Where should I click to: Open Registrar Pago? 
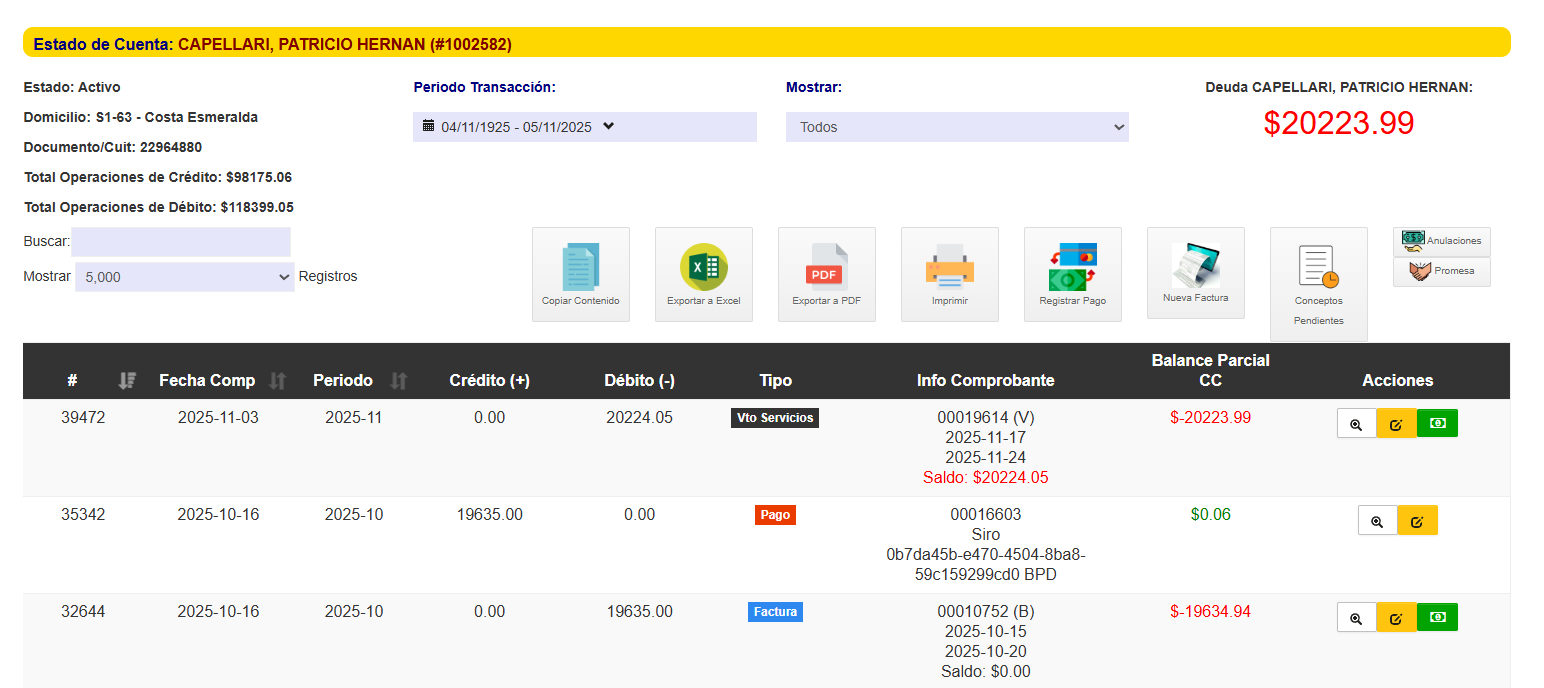tap(1072, 273)
